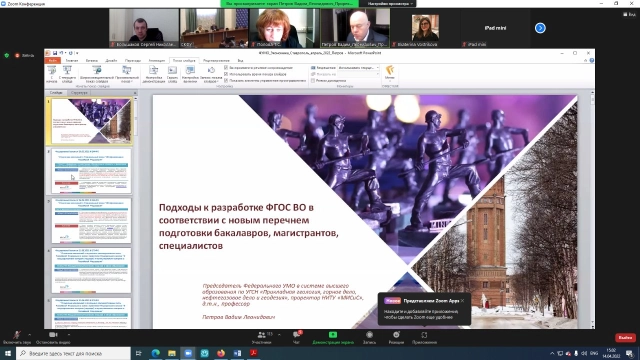Viewport: 640px width, 360px height.
Task: Select slide 2 thumbnail
Action: pyautogui.click(x=92, y=171)
